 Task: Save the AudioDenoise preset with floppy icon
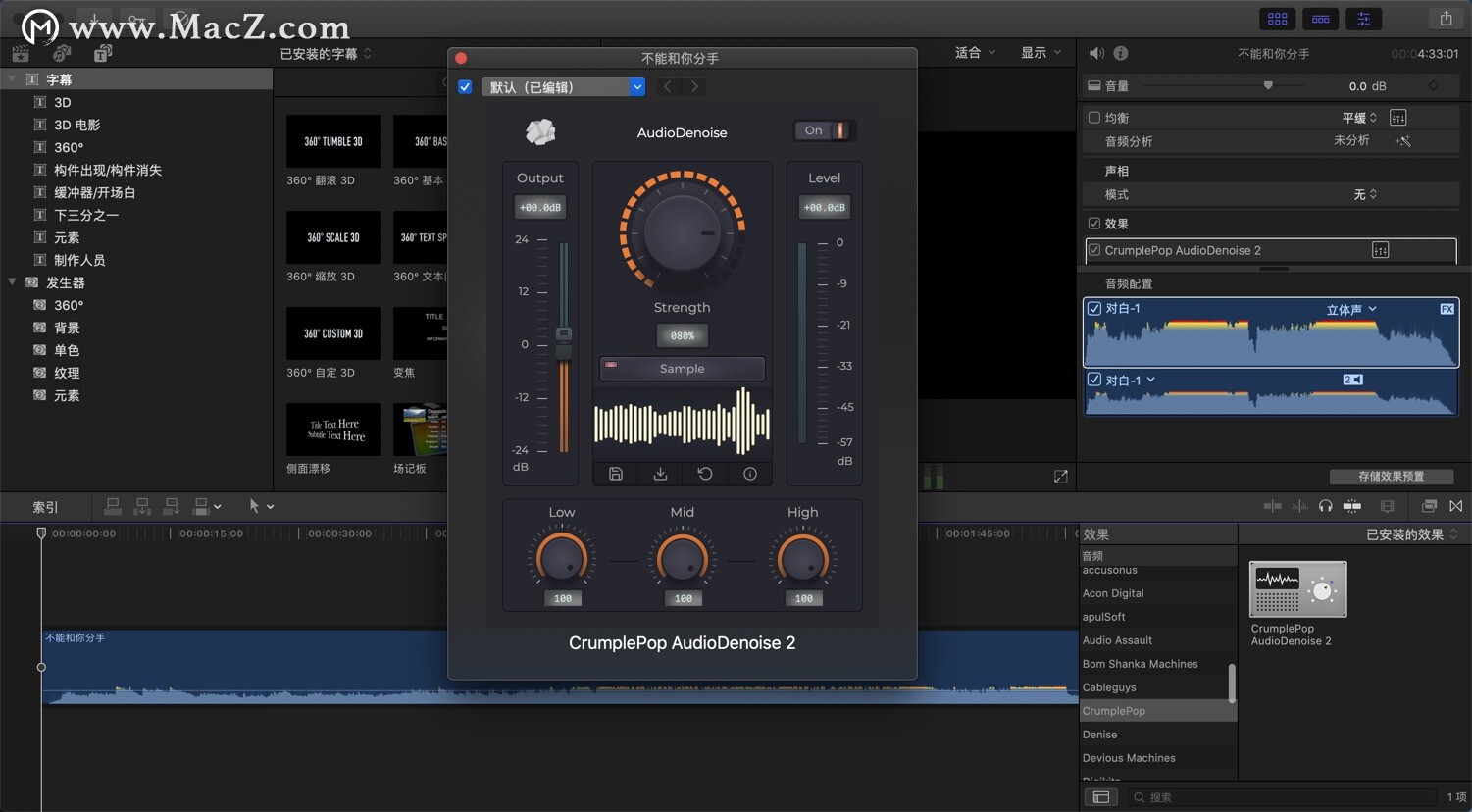(x=616, y=474)
